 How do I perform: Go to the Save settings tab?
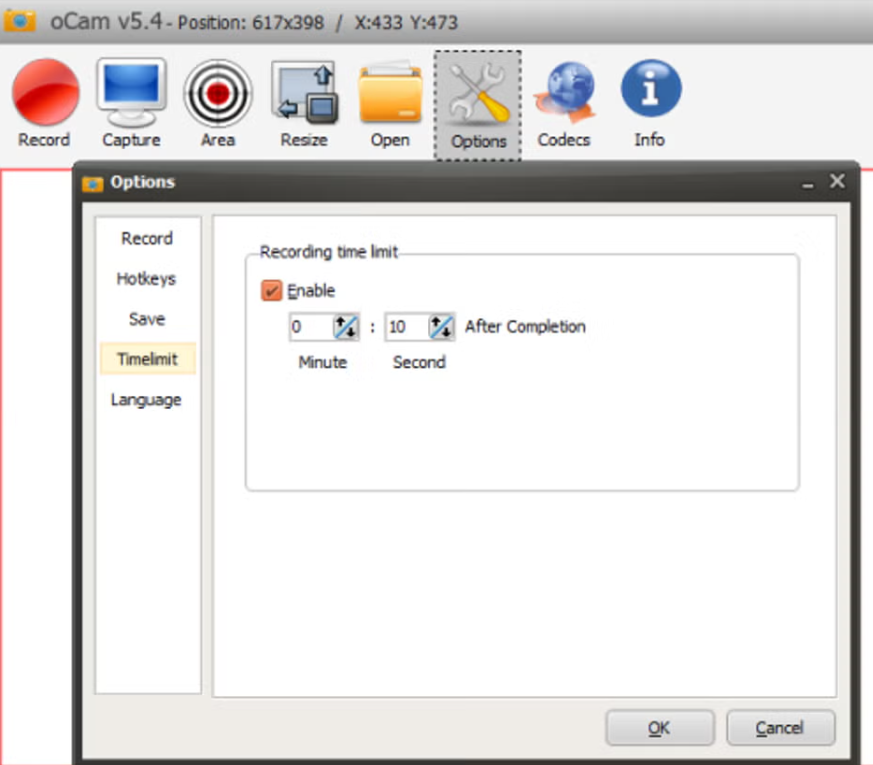pyautogui.click(x=147, y=319)
